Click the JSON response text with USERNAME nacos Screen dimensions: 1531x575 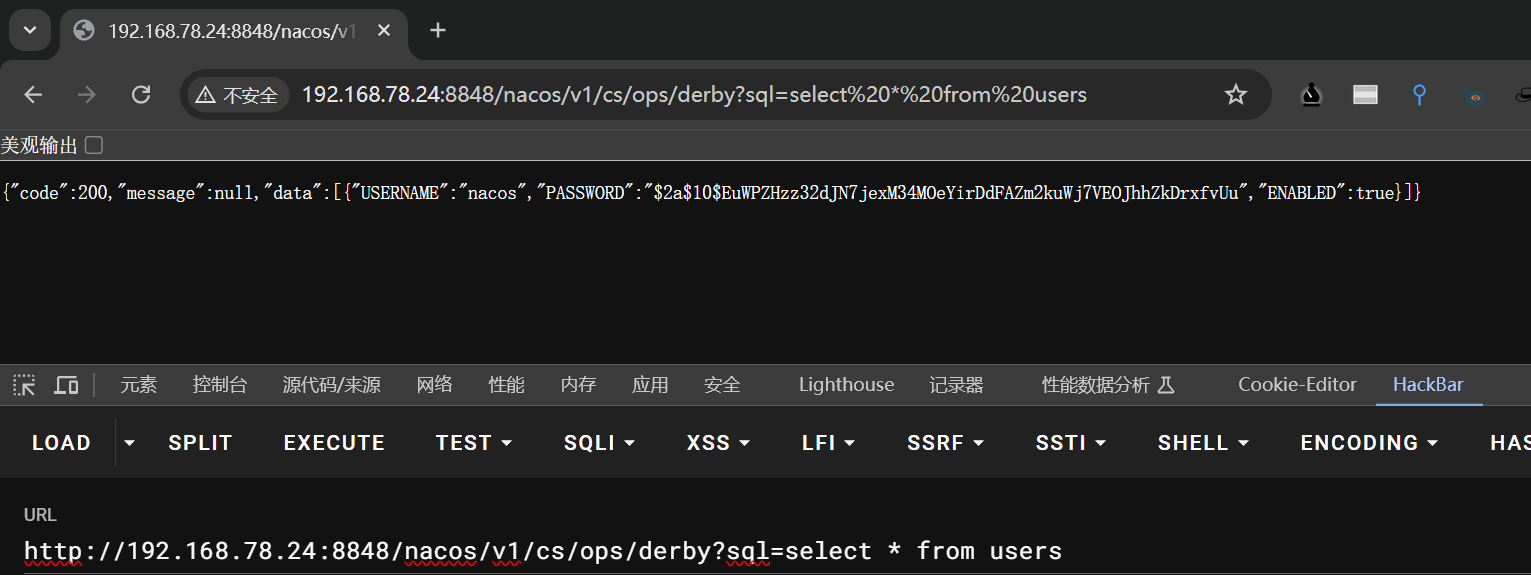click(711, 193)
